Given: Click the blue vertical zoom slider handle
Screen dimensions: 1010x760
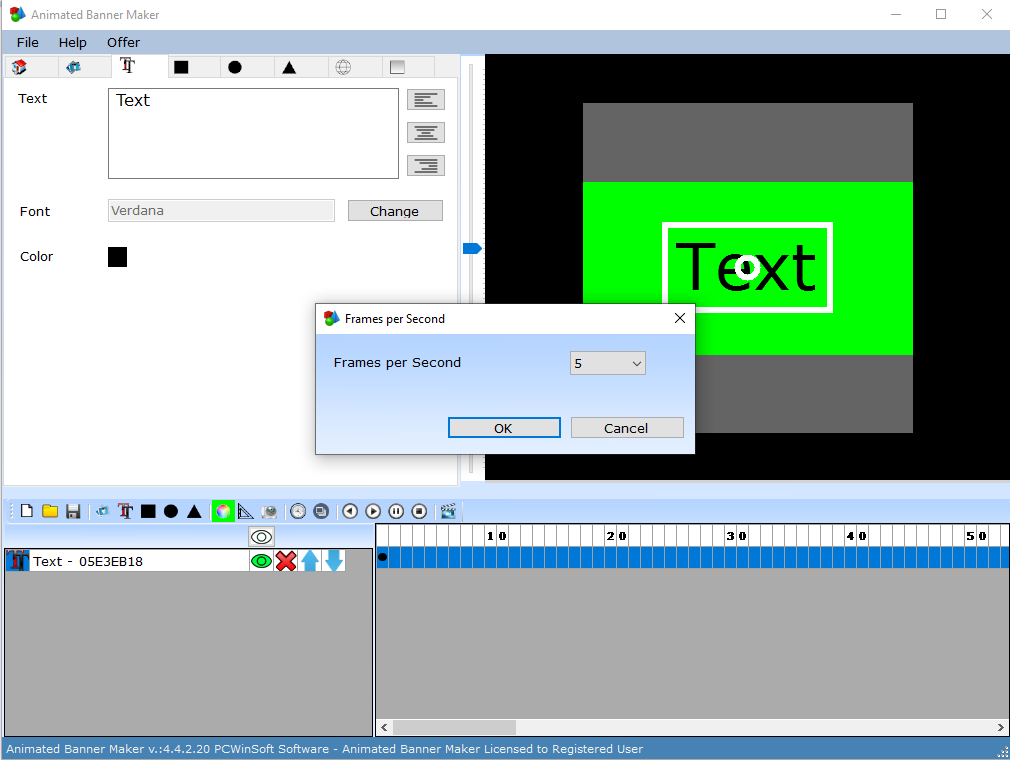Looking at the screenshot, I should tap(472, 249).
